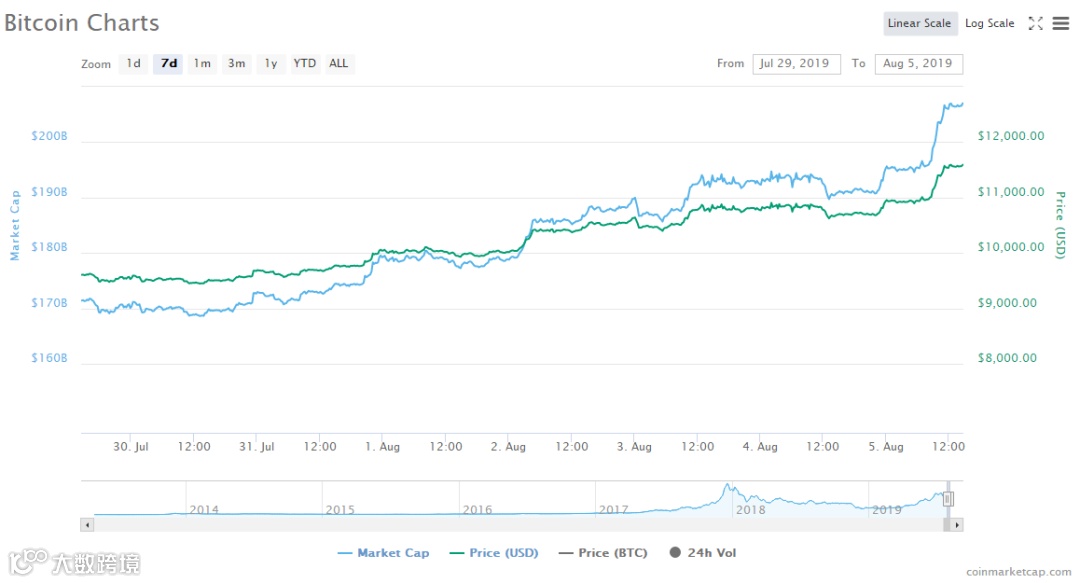Image resolution: width=1080 pixels, height=583 pixels.
Task: Open the chart hamburger menu icon
Action: [x=1061, y=23]
